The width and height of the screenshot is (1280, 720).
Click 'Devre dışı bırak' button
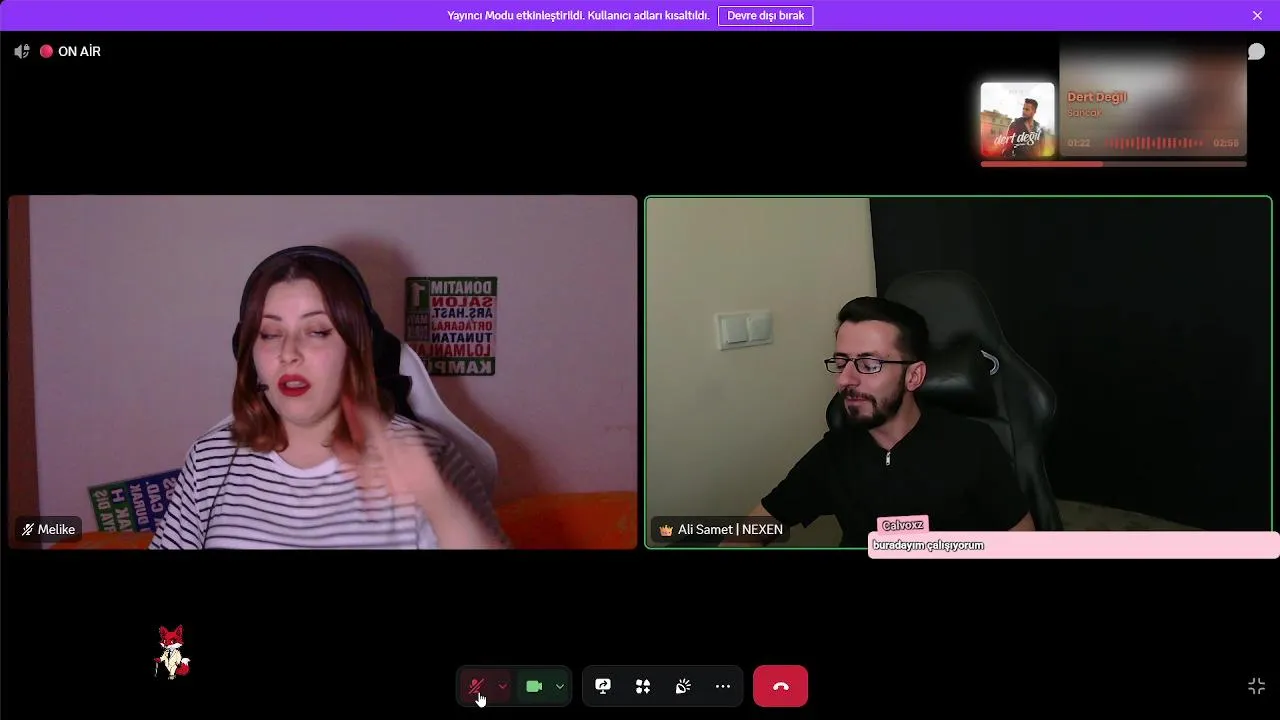[765, 16]
